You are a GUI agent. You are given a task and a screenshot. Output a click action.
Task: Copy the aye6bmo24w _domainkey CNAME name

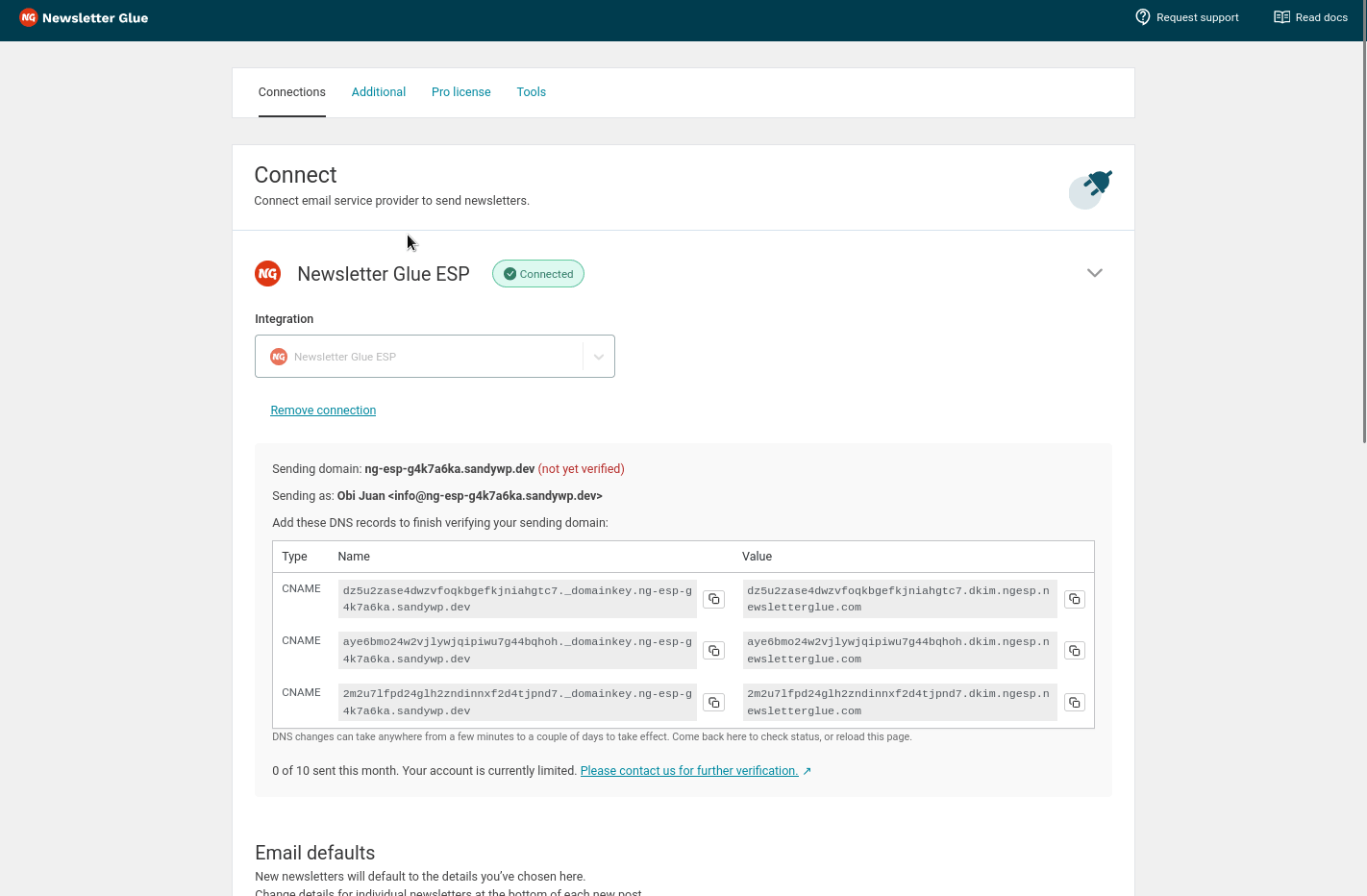[713, 651]
